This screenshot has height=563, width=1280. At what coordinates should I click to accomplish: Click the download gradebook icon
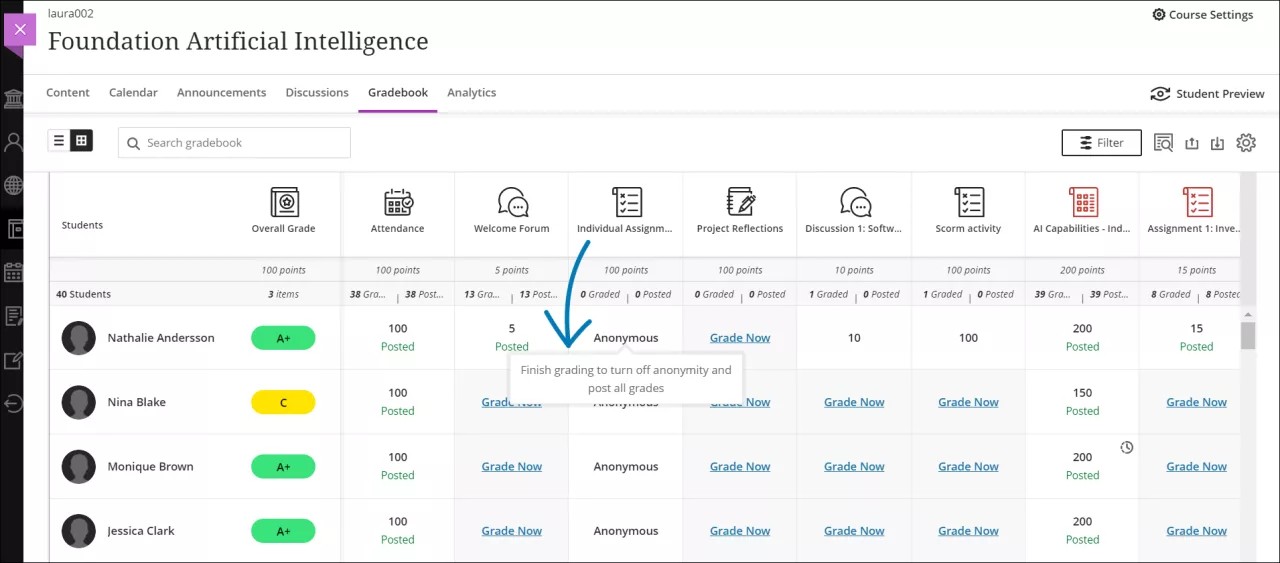1217,143
